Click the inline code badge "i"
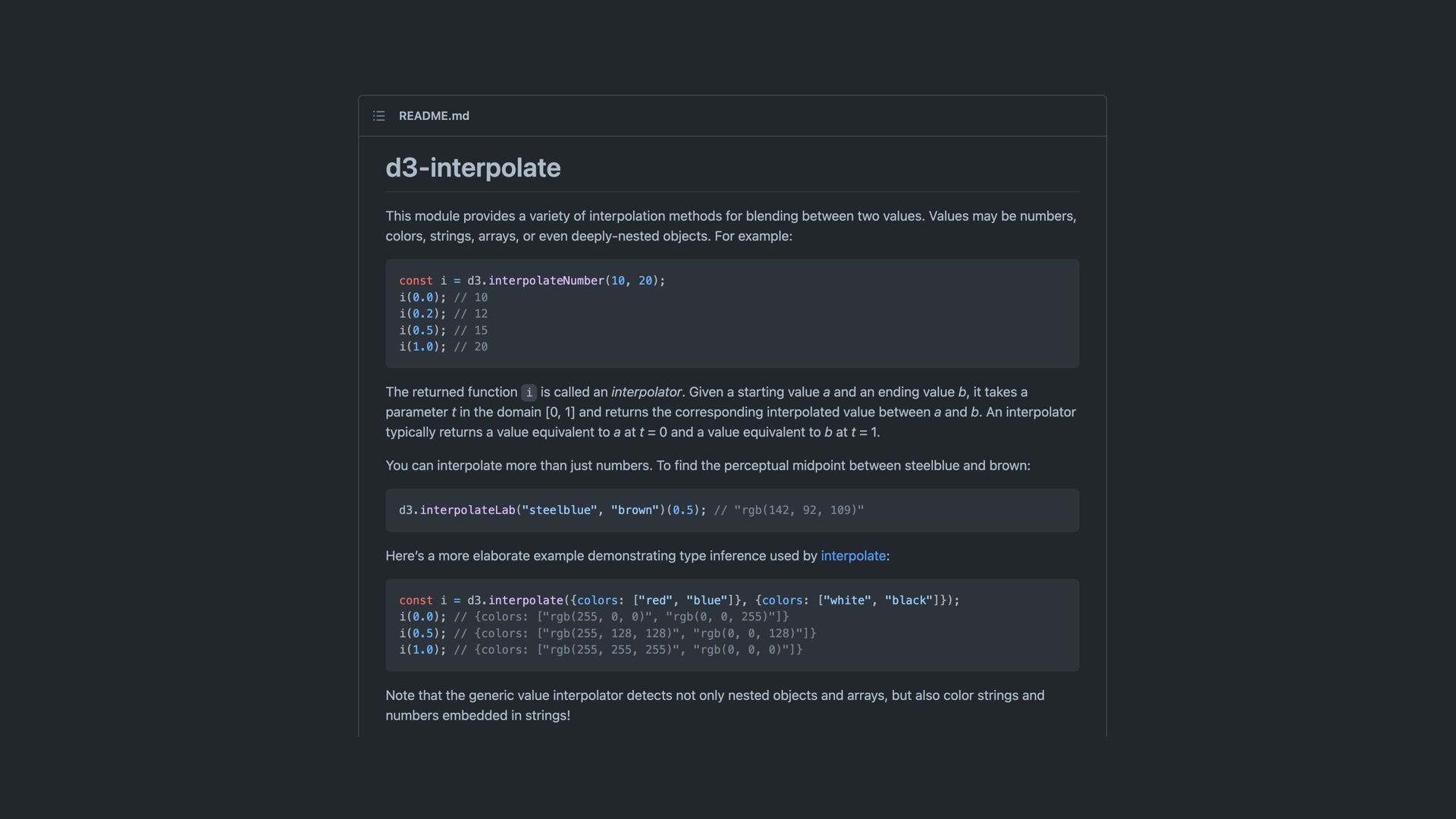This screenshot has height=819, width=1456. tap(529, 392)
